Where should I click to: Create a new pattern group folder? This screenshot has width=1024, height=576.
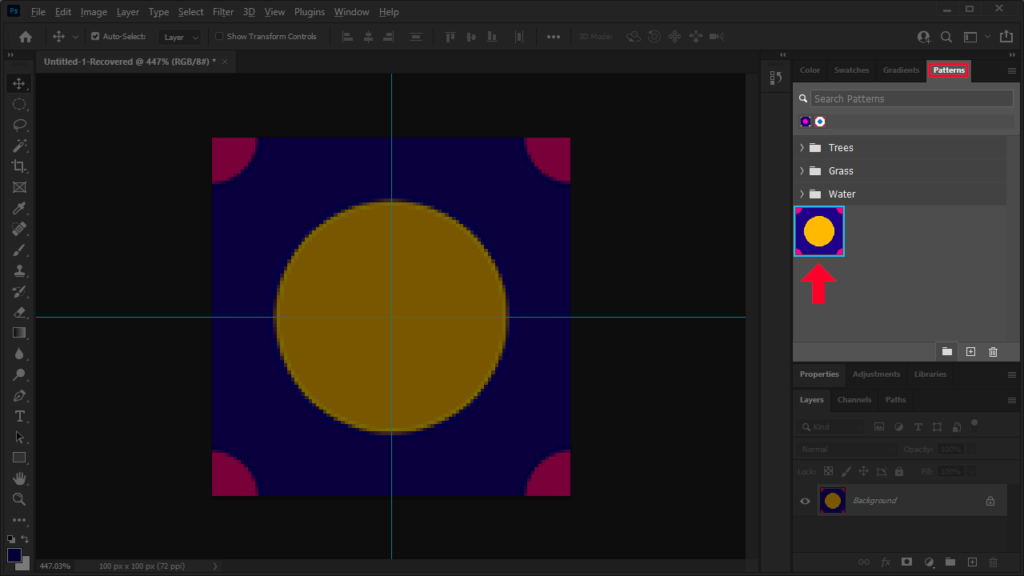click(x=946, y=351)
